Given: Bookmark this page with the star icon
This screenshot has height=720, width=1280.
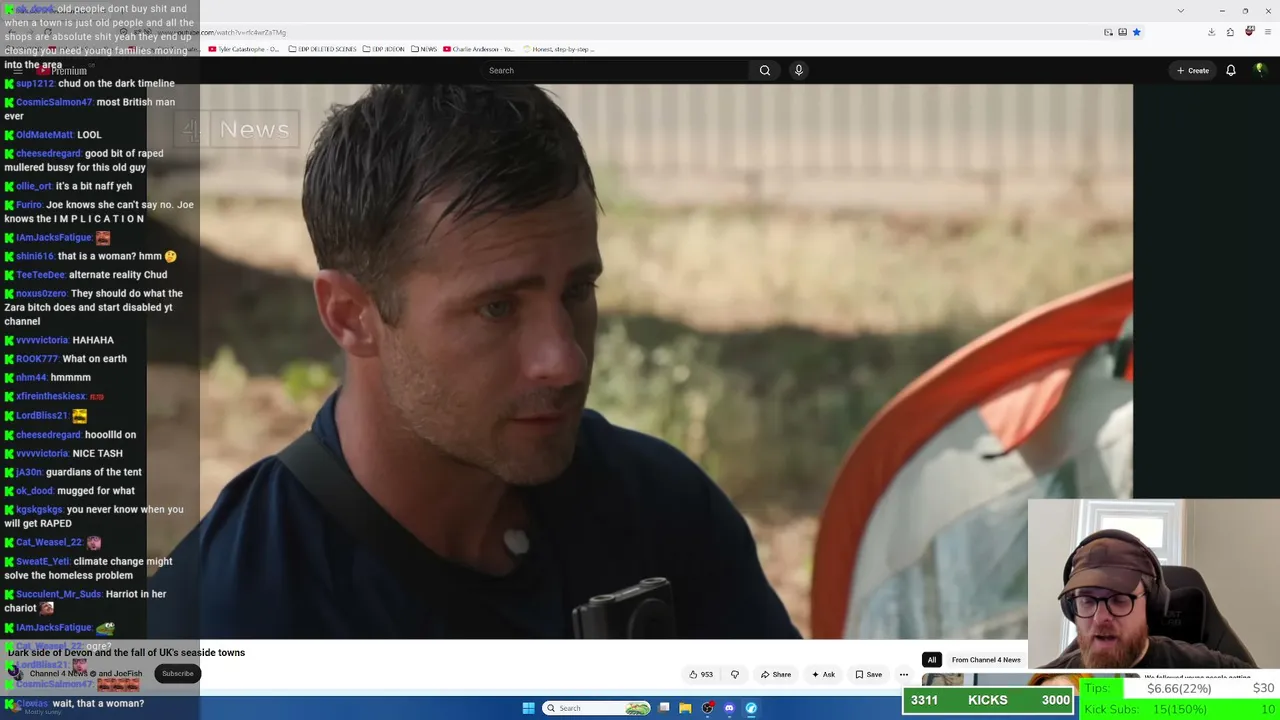Looking at the screenshot, I should pyautogui.click(x=1137, y=32).
